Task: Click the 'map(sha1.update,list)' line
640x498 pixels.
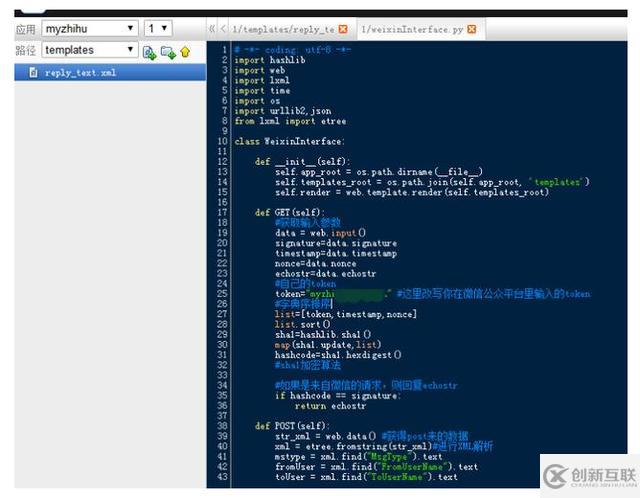Action: click(x=328, y=345)
